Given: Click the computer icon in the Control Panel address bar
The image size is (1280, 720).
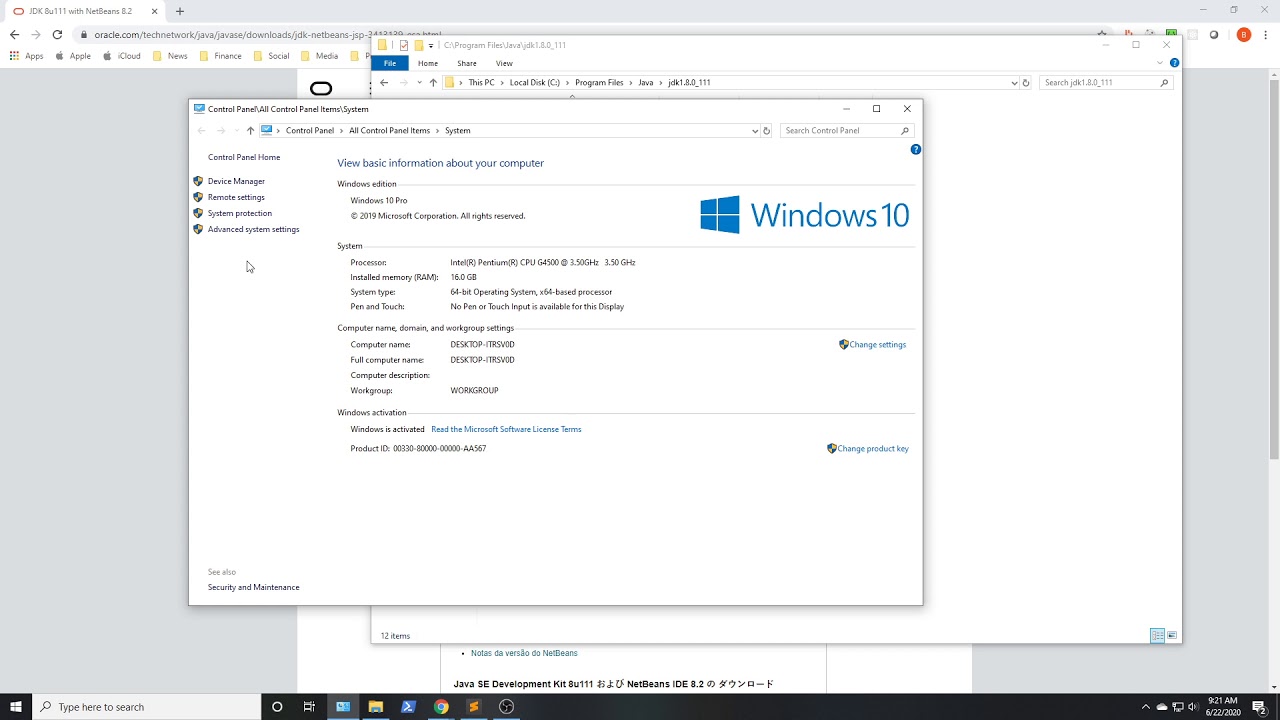Looking at the screenshot, I should [x=267, y=130].
